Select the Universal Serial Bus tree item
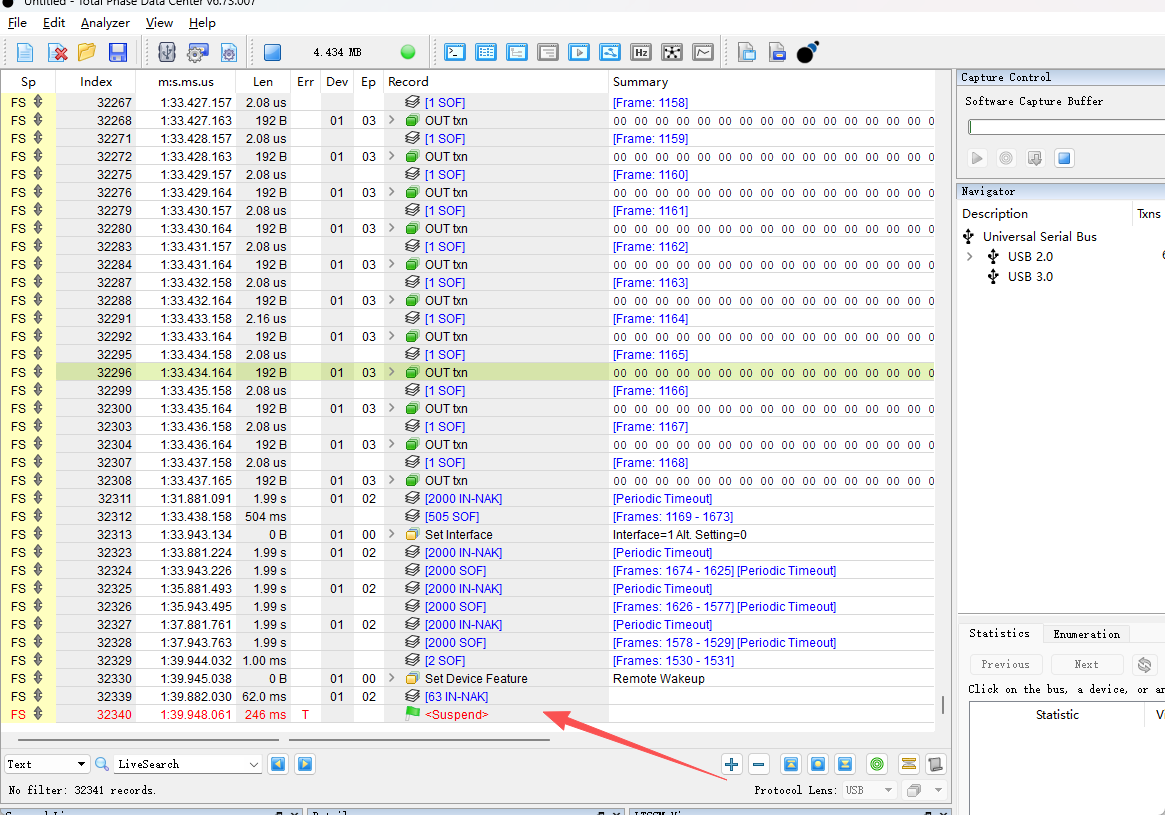Image resolution: width=1165 pixels, height=815 pixels. [1039, 236]
